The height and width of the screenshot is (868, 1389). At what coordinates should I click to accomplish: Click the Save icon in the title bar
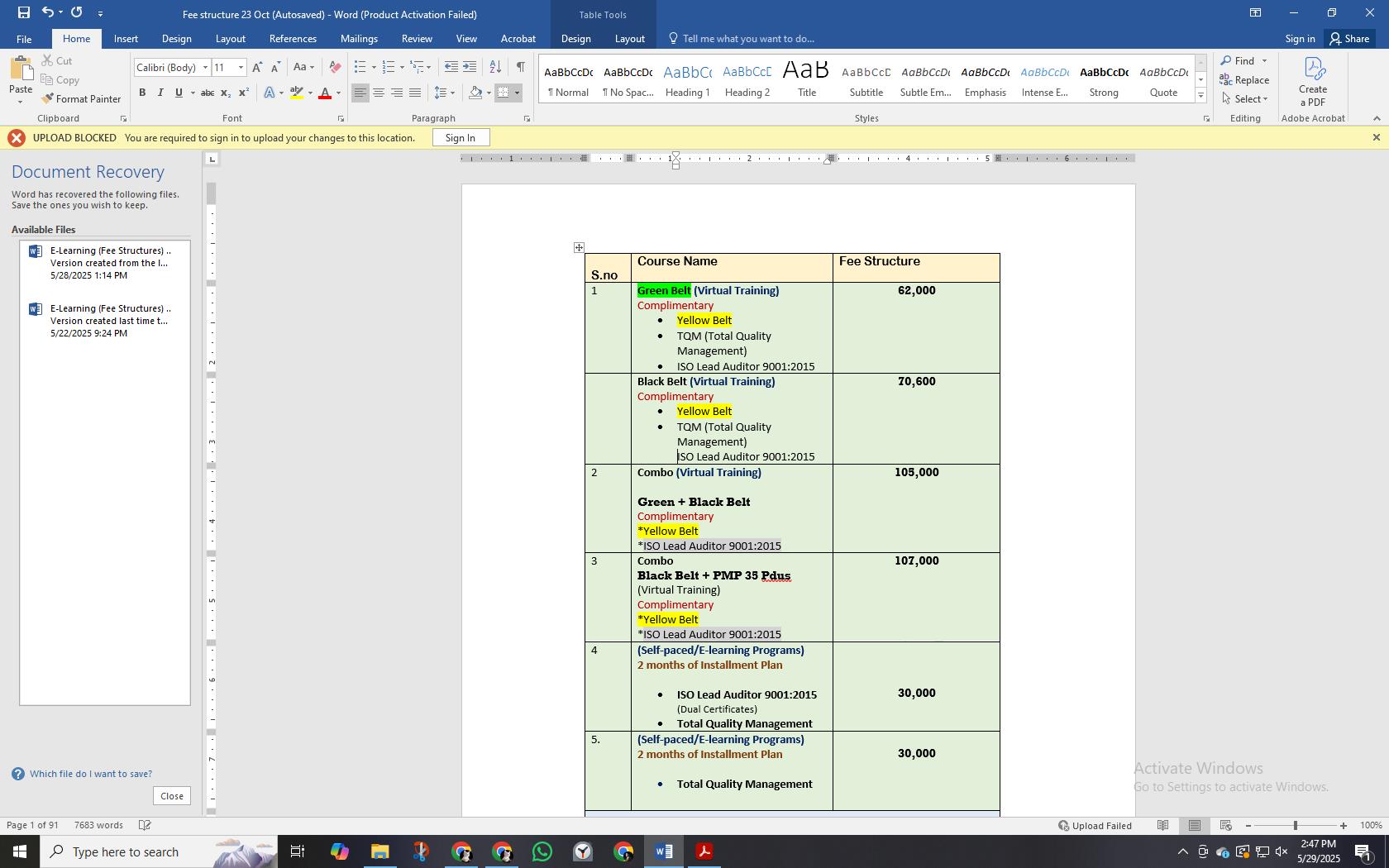(23, 12)
